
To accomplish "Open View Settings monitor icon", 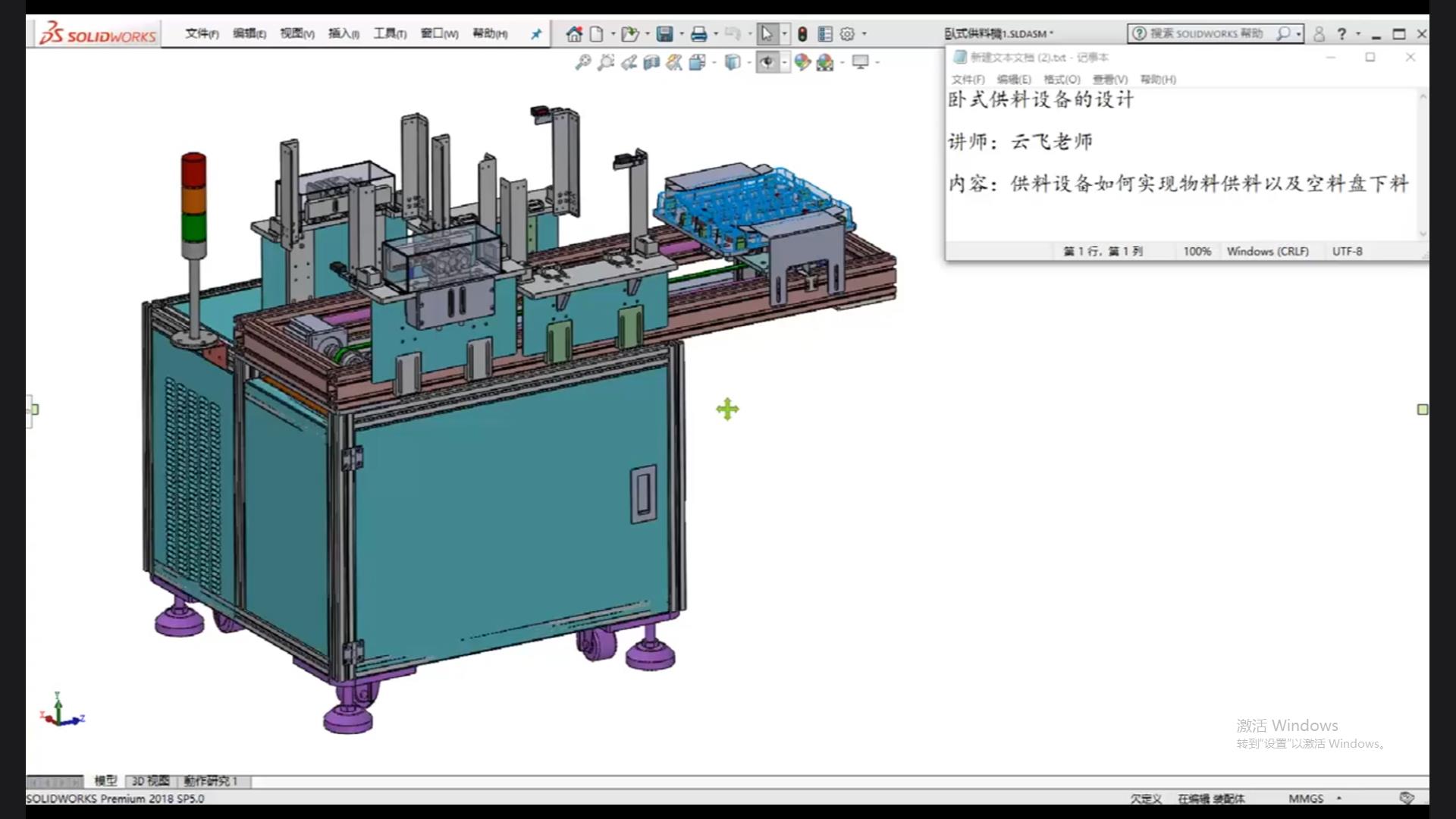I will (860, 62).
